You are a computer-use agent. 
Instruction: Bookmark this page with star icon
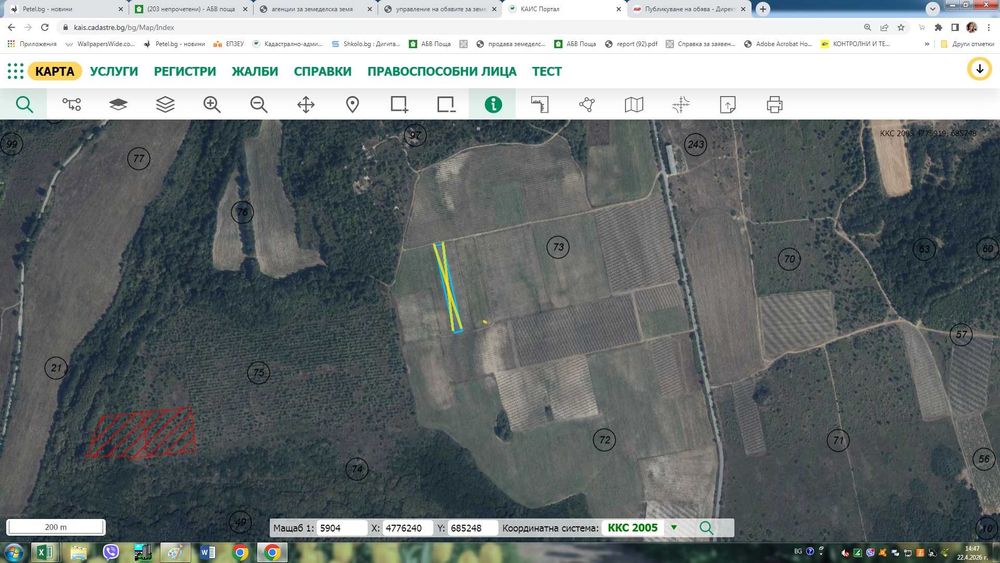coord(901,27)
